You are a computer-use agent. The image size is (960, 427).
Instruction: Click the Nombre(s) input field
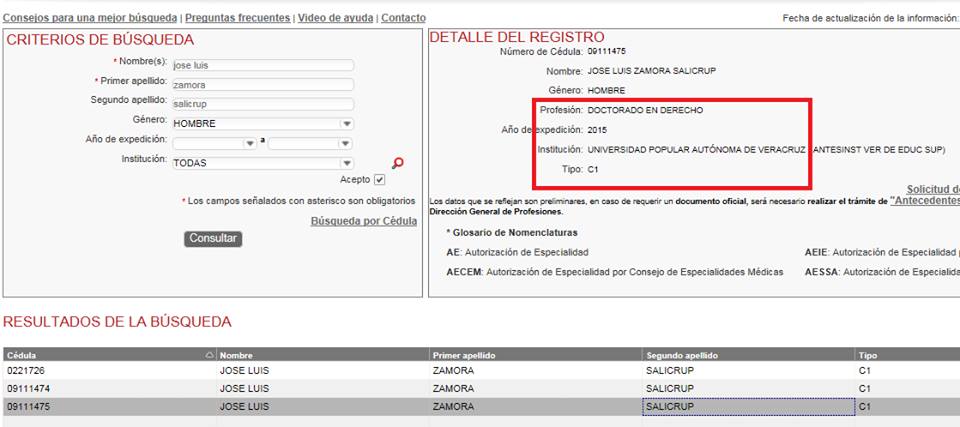(262, 65)
